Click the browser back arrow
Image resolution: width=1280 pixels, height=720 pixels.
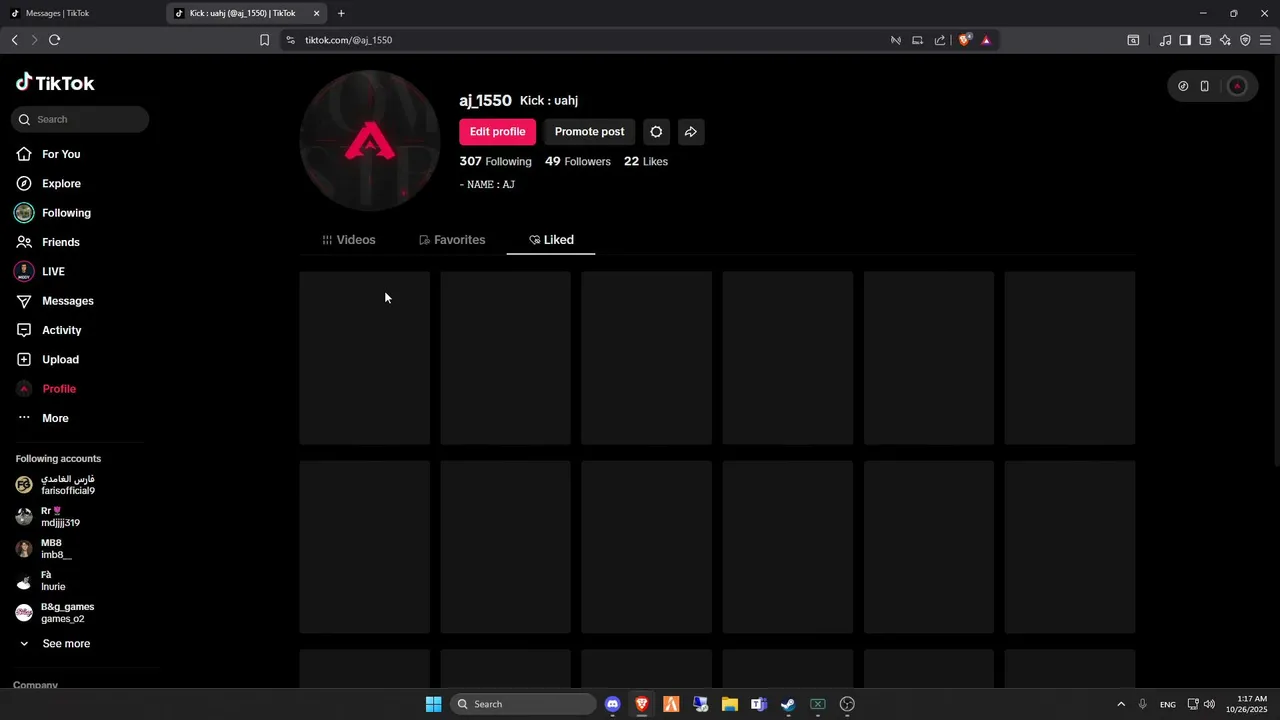(14, 40)
